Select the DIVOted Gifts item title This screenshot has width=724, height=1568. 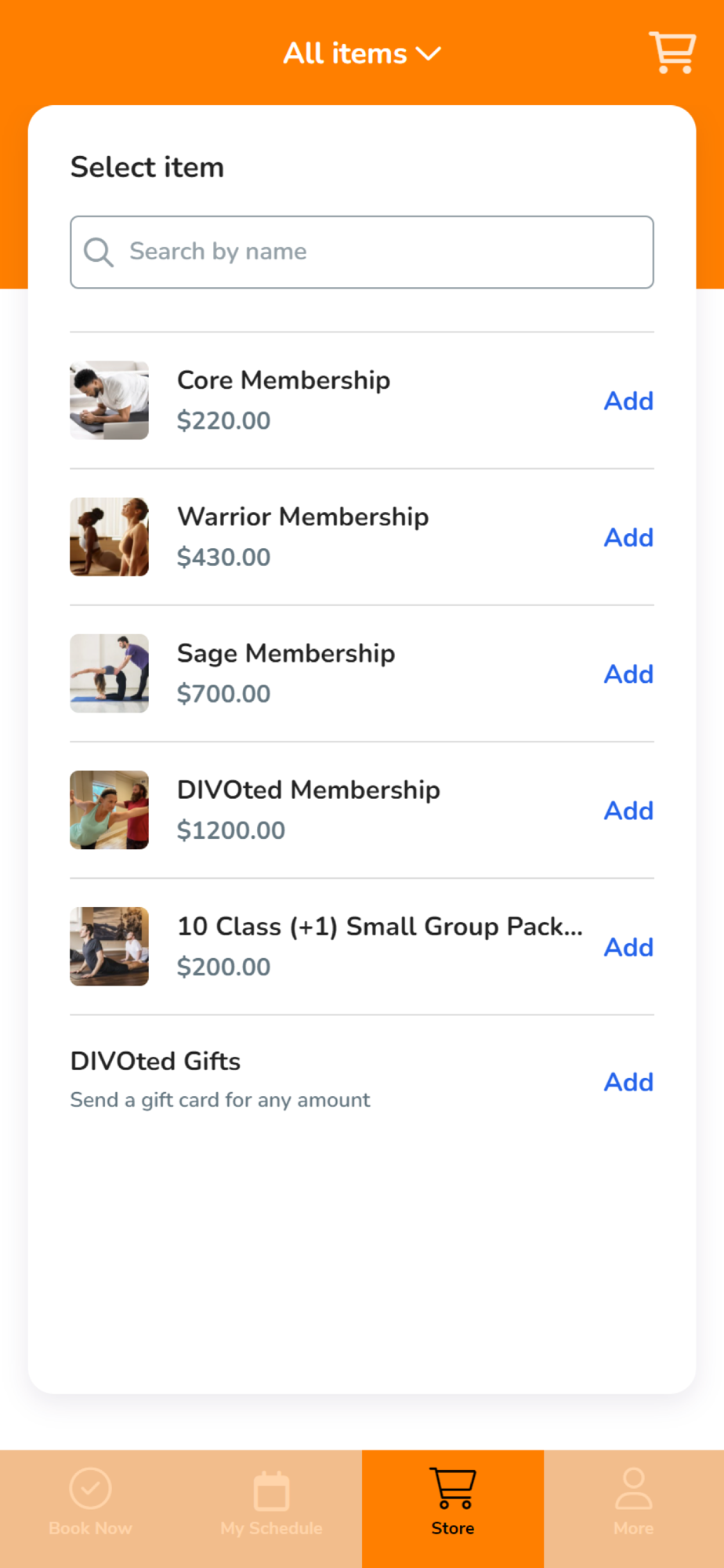(155, 1061)
